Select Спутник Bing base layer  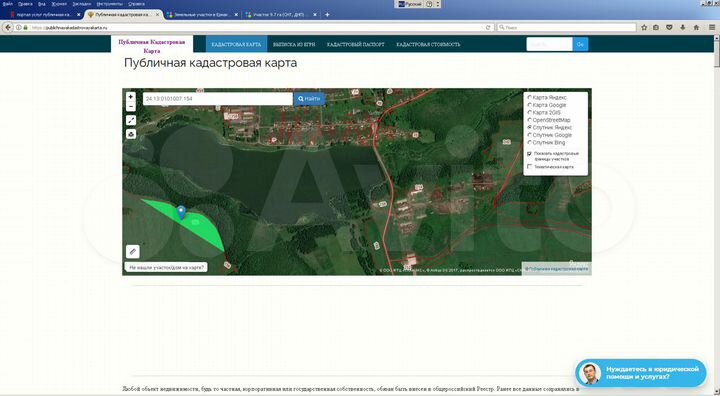[x=546, y=143]
